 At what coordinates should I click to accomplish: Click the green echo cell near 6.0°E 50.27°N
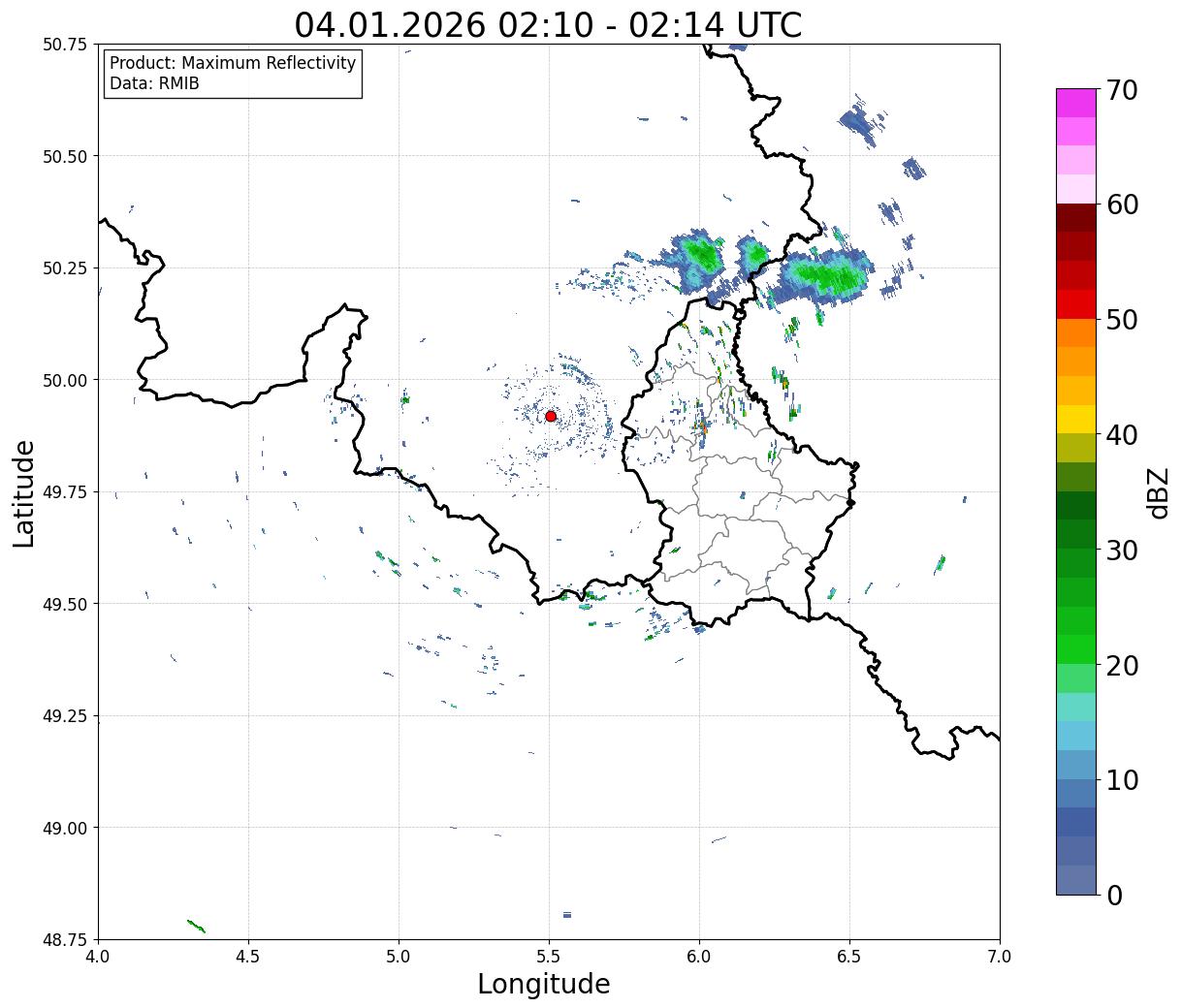point(700,257)
